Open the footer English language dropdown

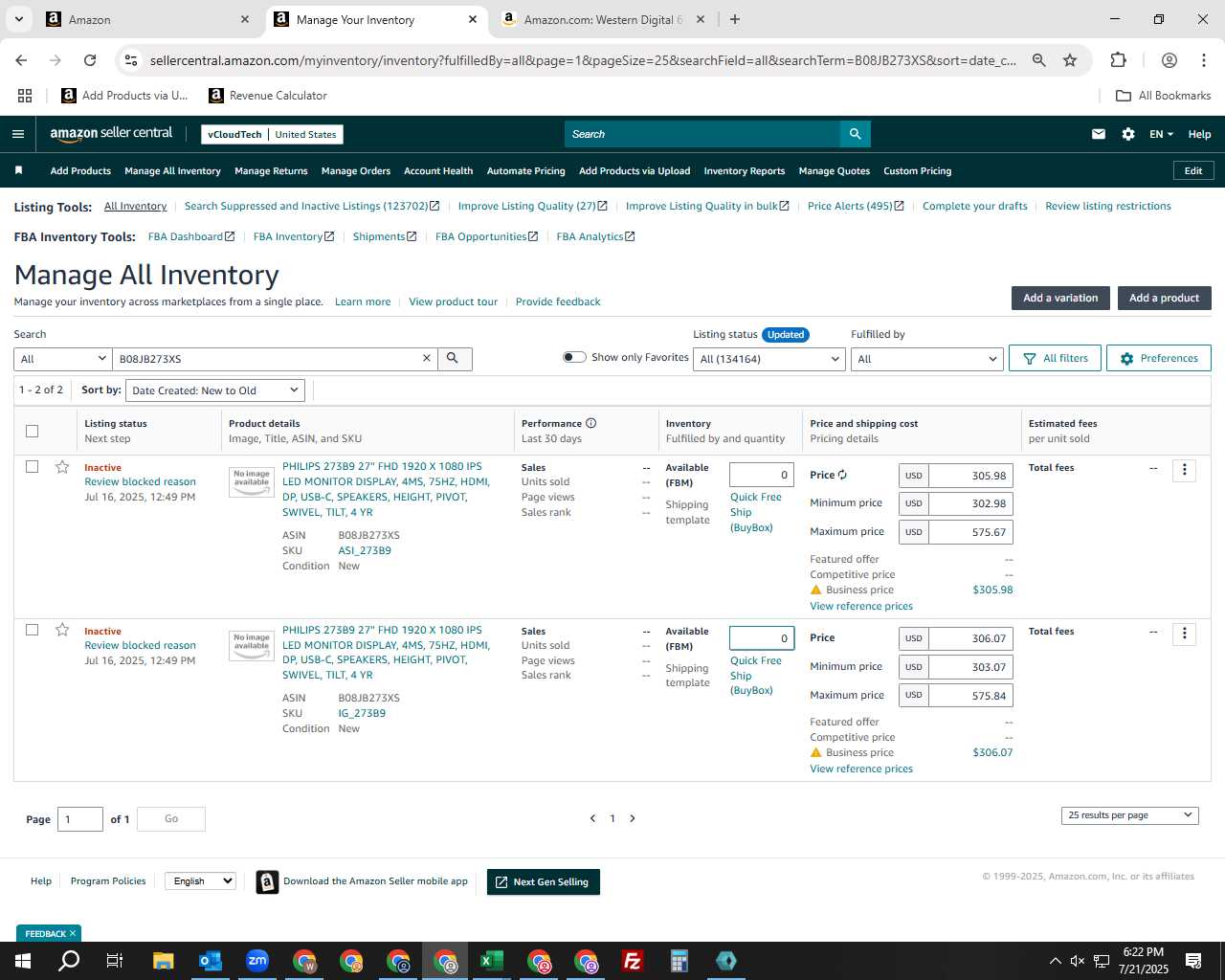click(x=200, y=880)
